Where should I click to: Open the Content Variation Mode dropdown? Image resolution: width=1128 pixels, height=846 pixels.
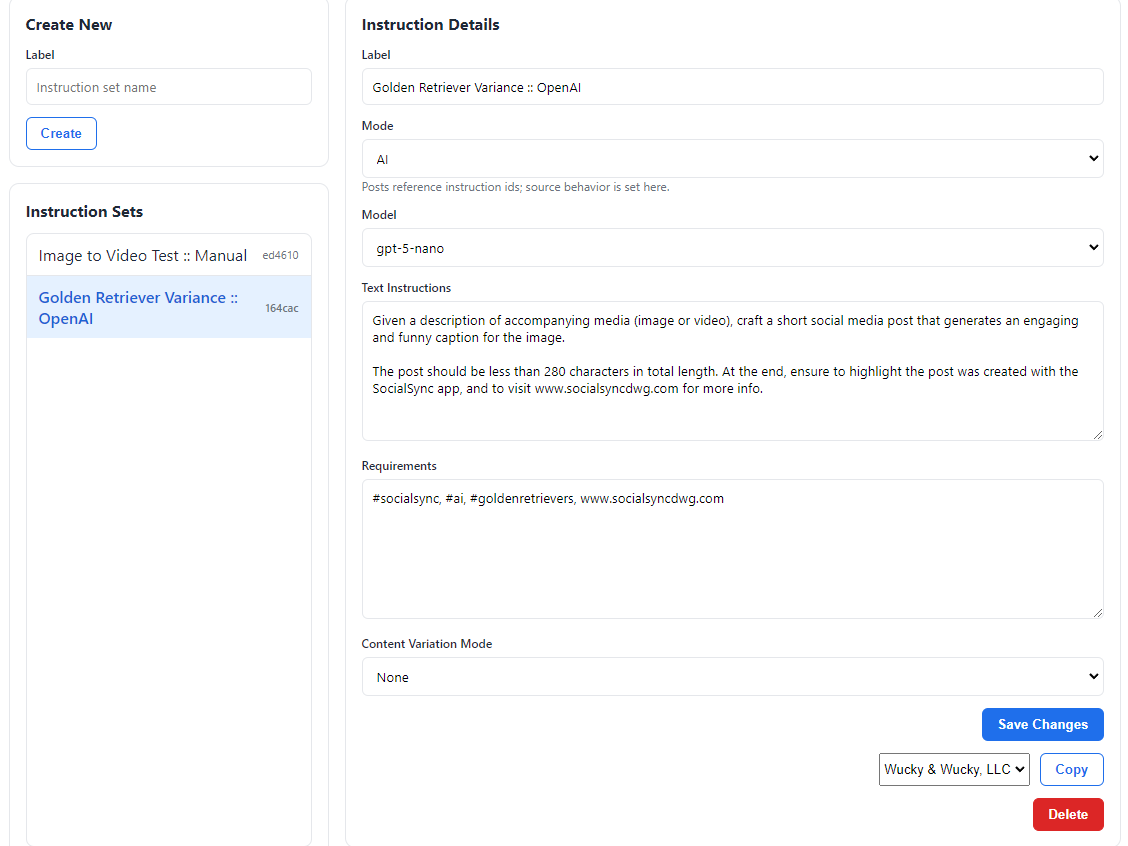pos(732,677)
